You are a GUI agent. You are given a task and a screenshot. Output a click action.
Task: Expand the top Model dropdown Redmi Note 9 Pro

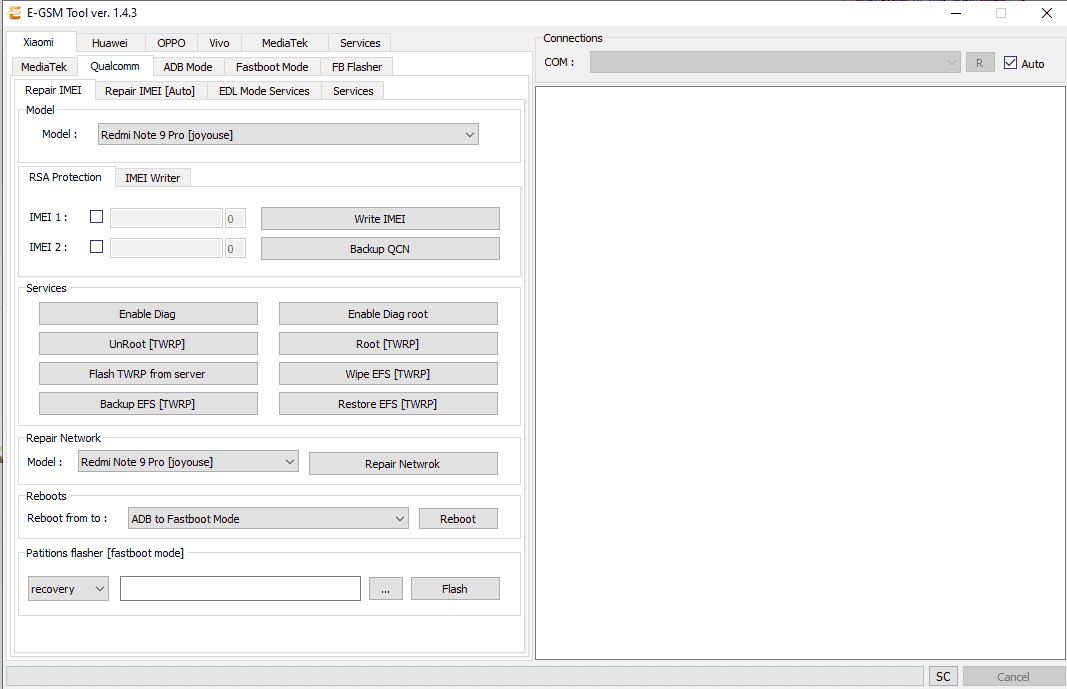[288, 135]
